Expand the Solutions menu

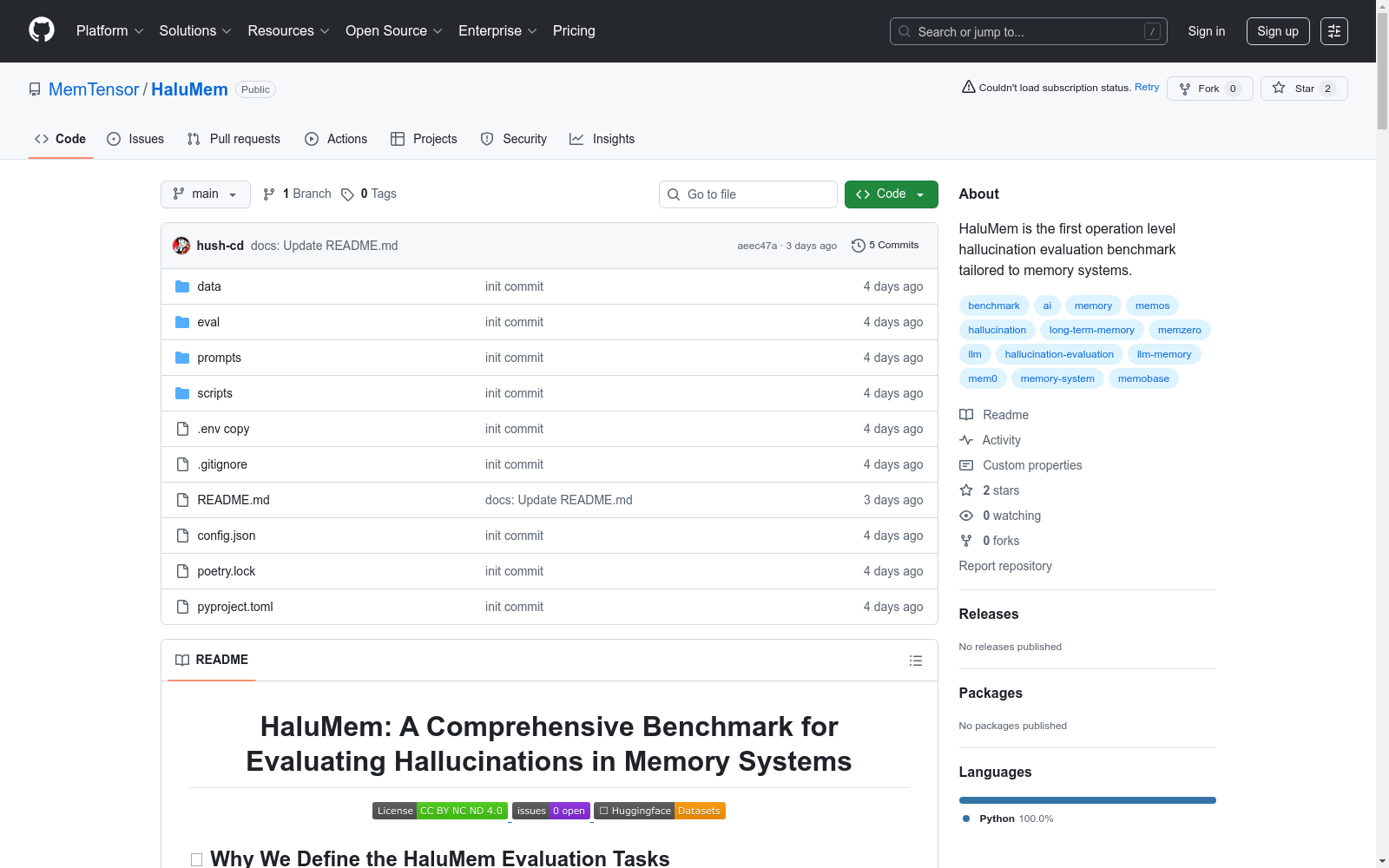coord(195,31)
